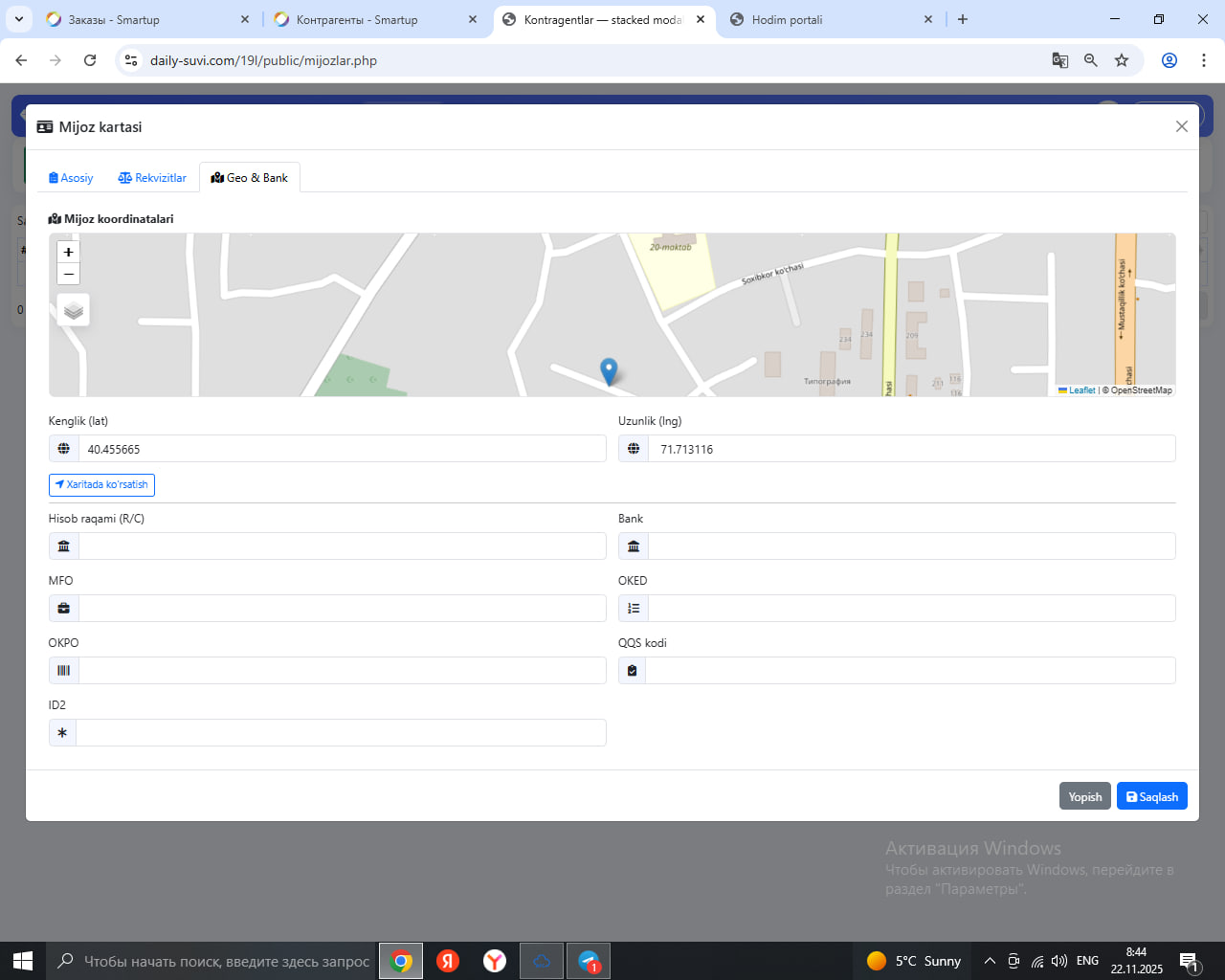Select the Geo & Bank tab
The image size is (1225, 980).
tap(250, 178)
